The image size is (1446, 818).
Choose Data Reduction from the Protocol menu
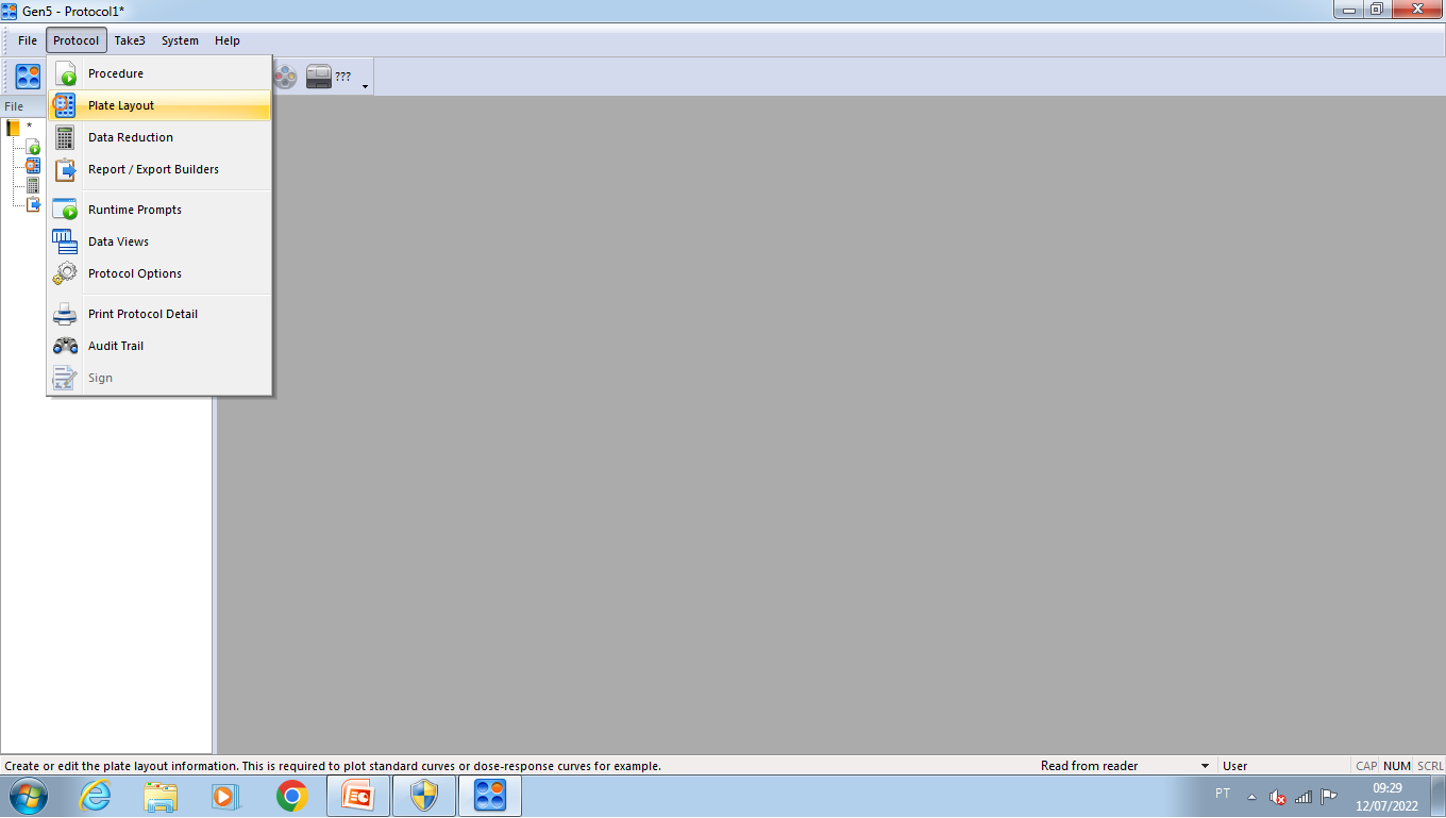point(160,137)
